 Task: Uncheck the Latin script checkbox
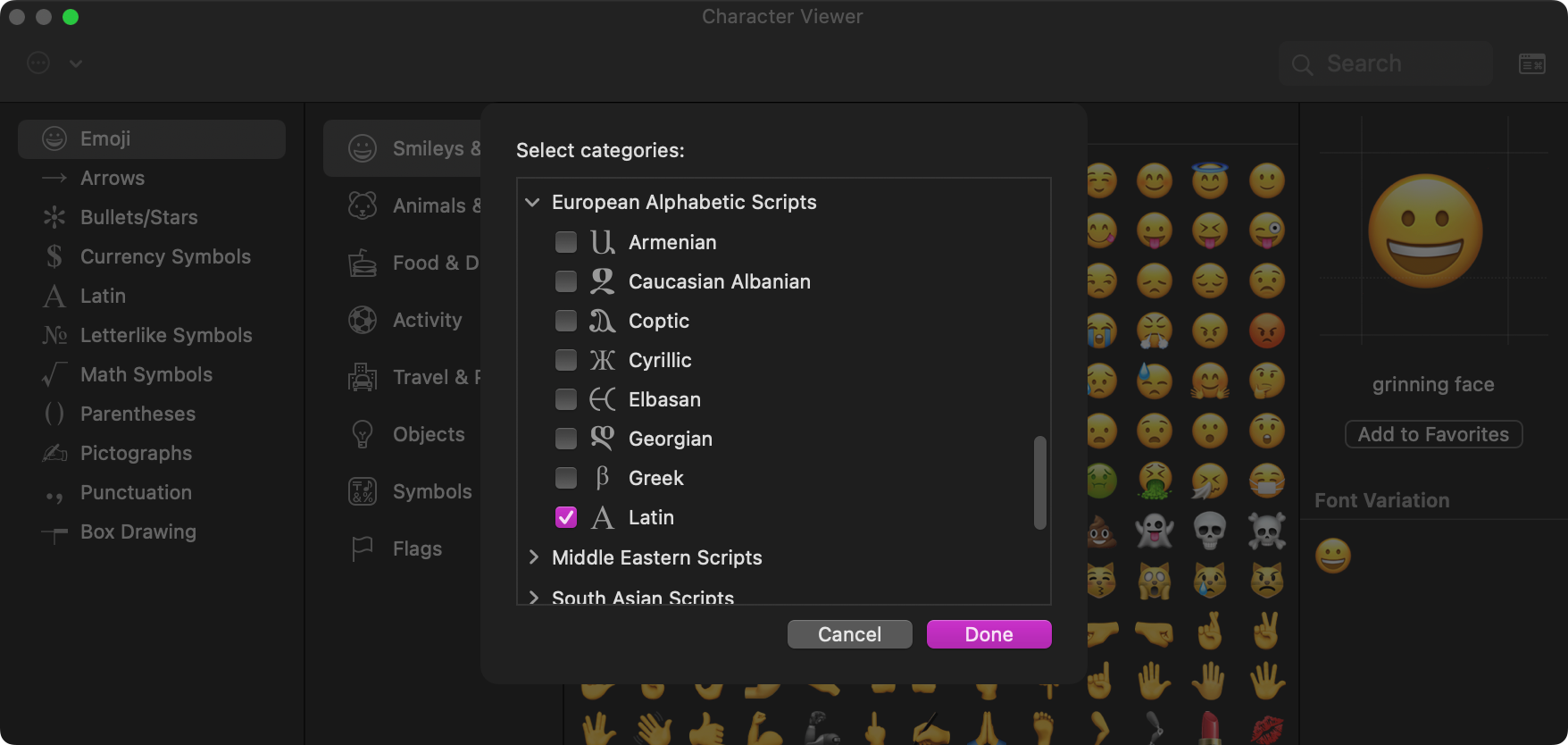565,517
